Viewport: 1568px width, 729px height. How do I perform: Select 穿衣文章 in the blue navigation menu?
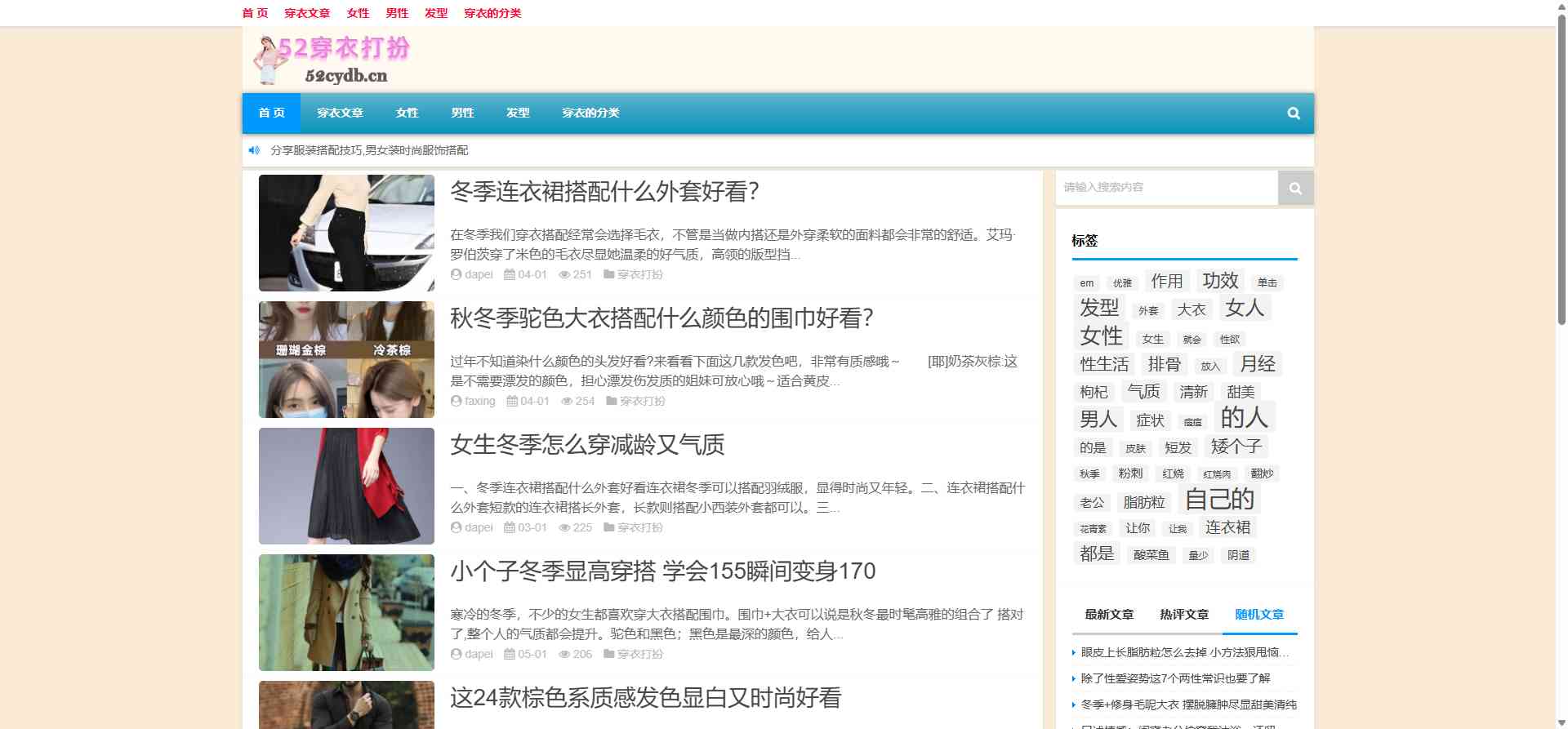(x=340, y=113)
